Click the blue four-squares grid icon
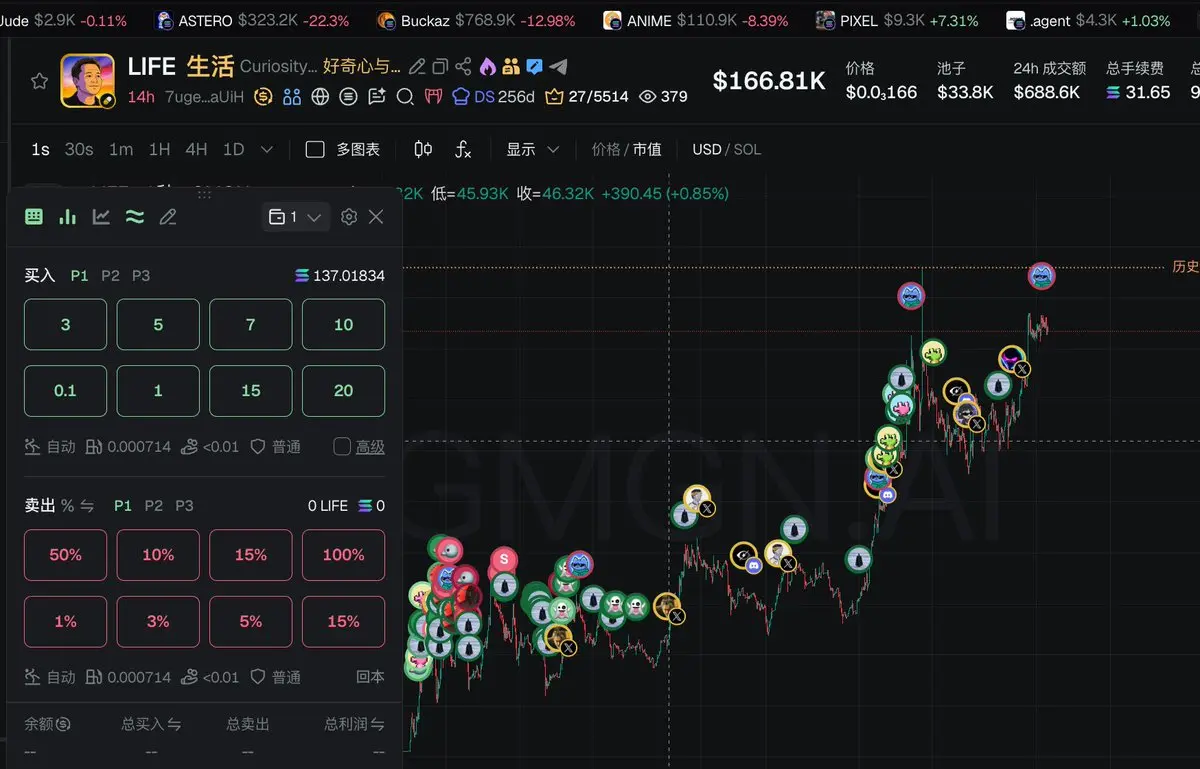Viewport: 1200px width, 769px height. 292,97
